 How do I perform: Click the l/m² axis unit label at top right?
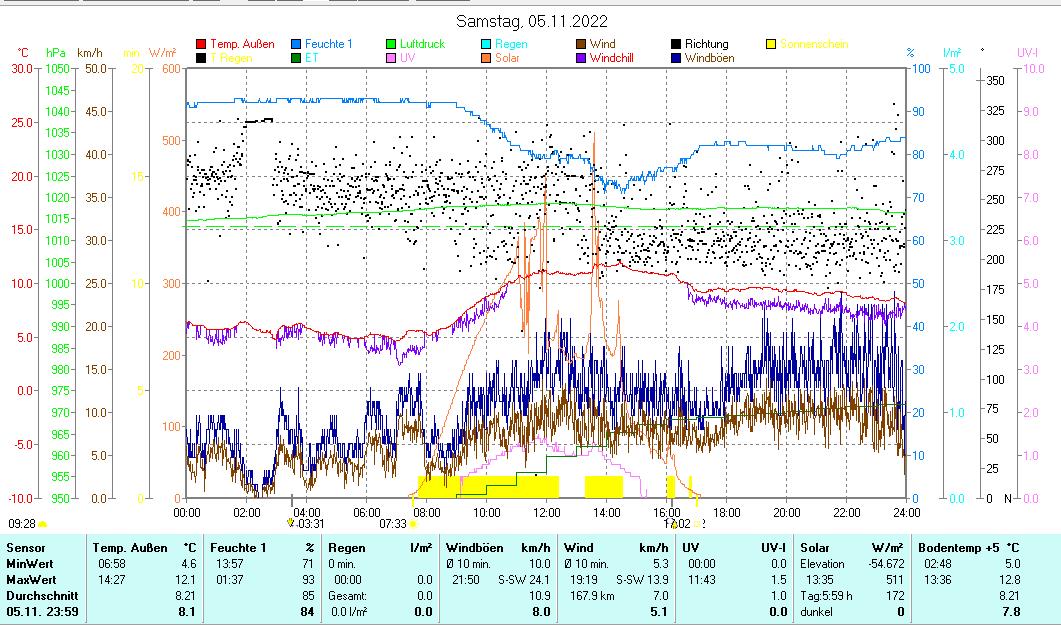(x=952, y=53)
